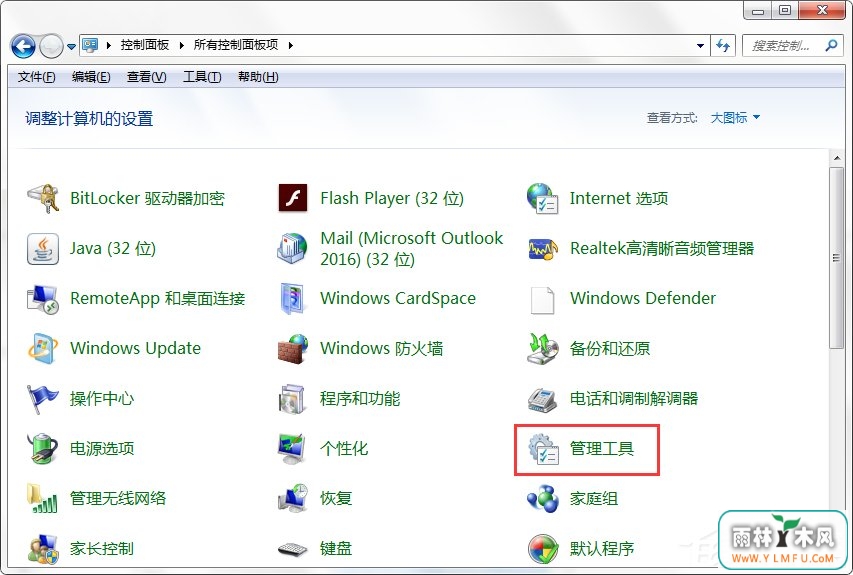Open the Internet 选项 globe icon

pyautogui.click(x=542, y=198)
